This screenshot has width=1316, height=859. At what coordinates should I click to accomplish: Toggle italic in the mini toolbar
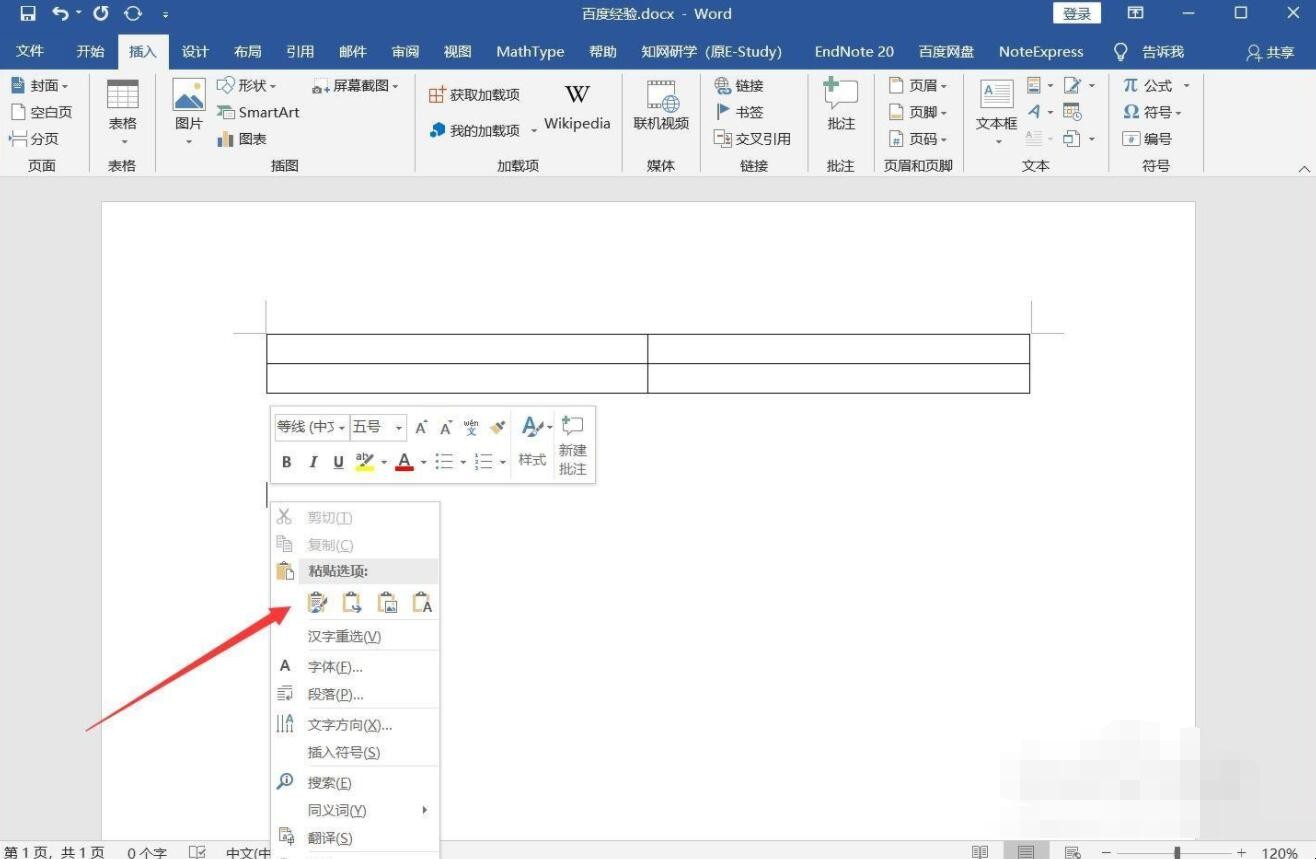click(312, 461)
